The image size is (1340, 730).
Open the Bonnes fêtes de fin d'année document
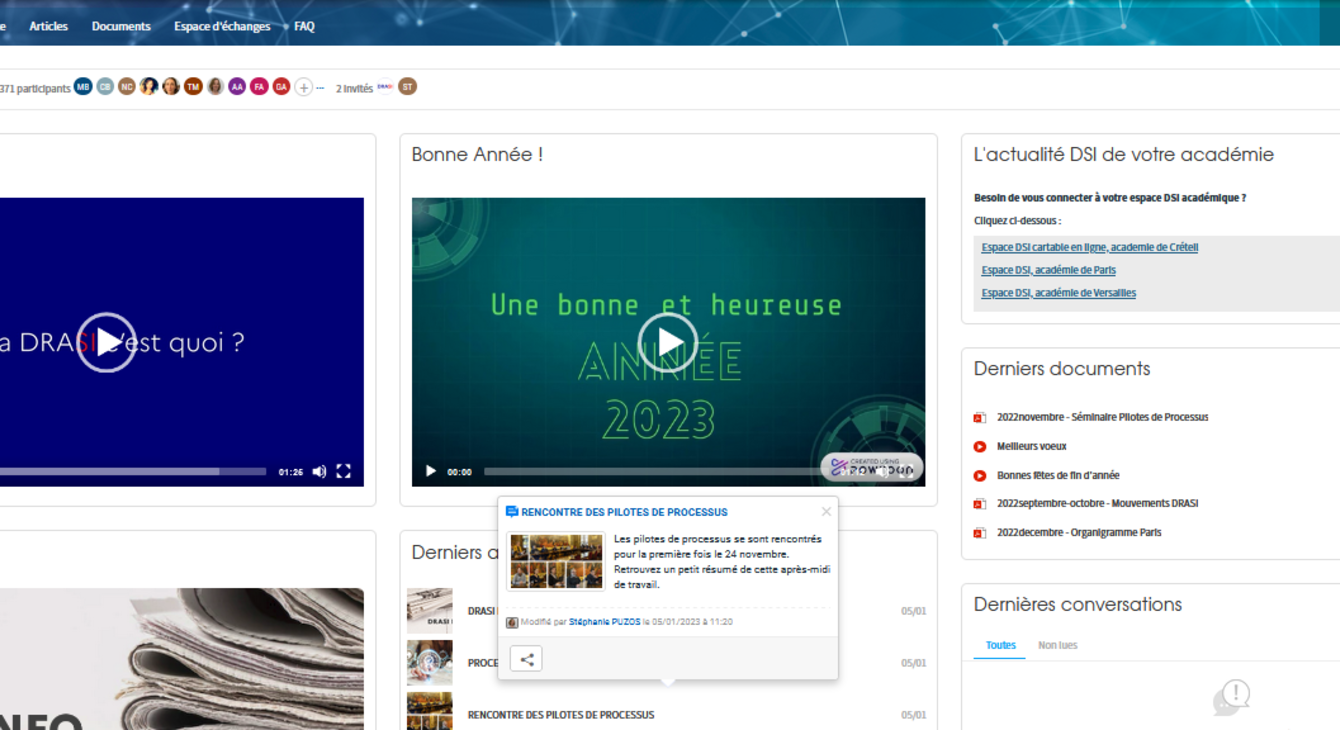pos(1058,476)
